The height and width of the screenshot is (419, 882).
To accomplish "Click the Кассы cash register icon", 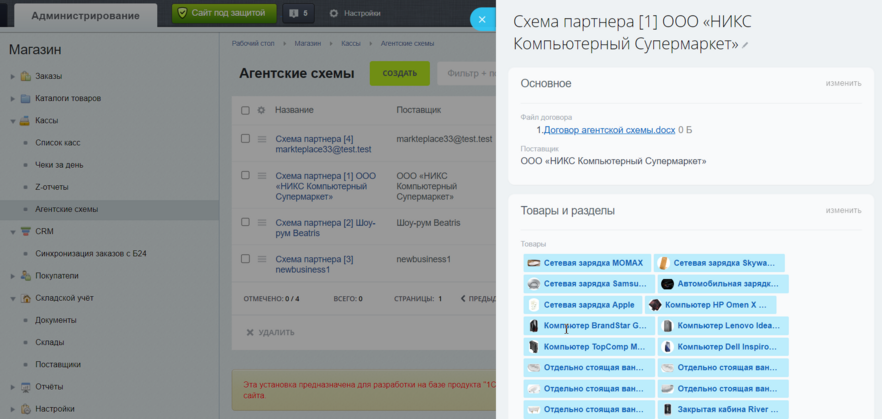I will (x=25, y=120).
